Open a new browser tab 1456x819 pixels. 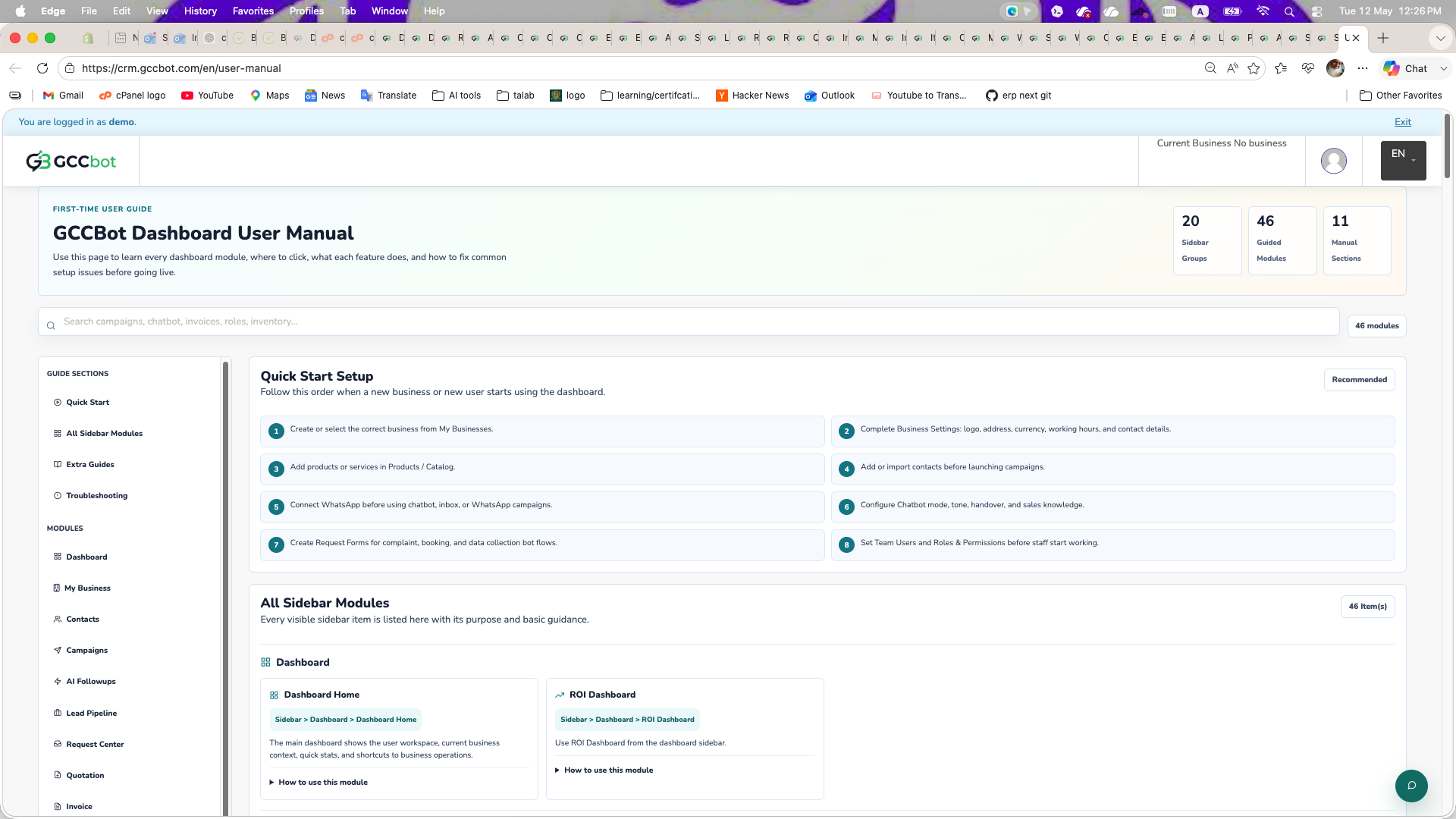pyautogui.click(x=1383, y=38)
